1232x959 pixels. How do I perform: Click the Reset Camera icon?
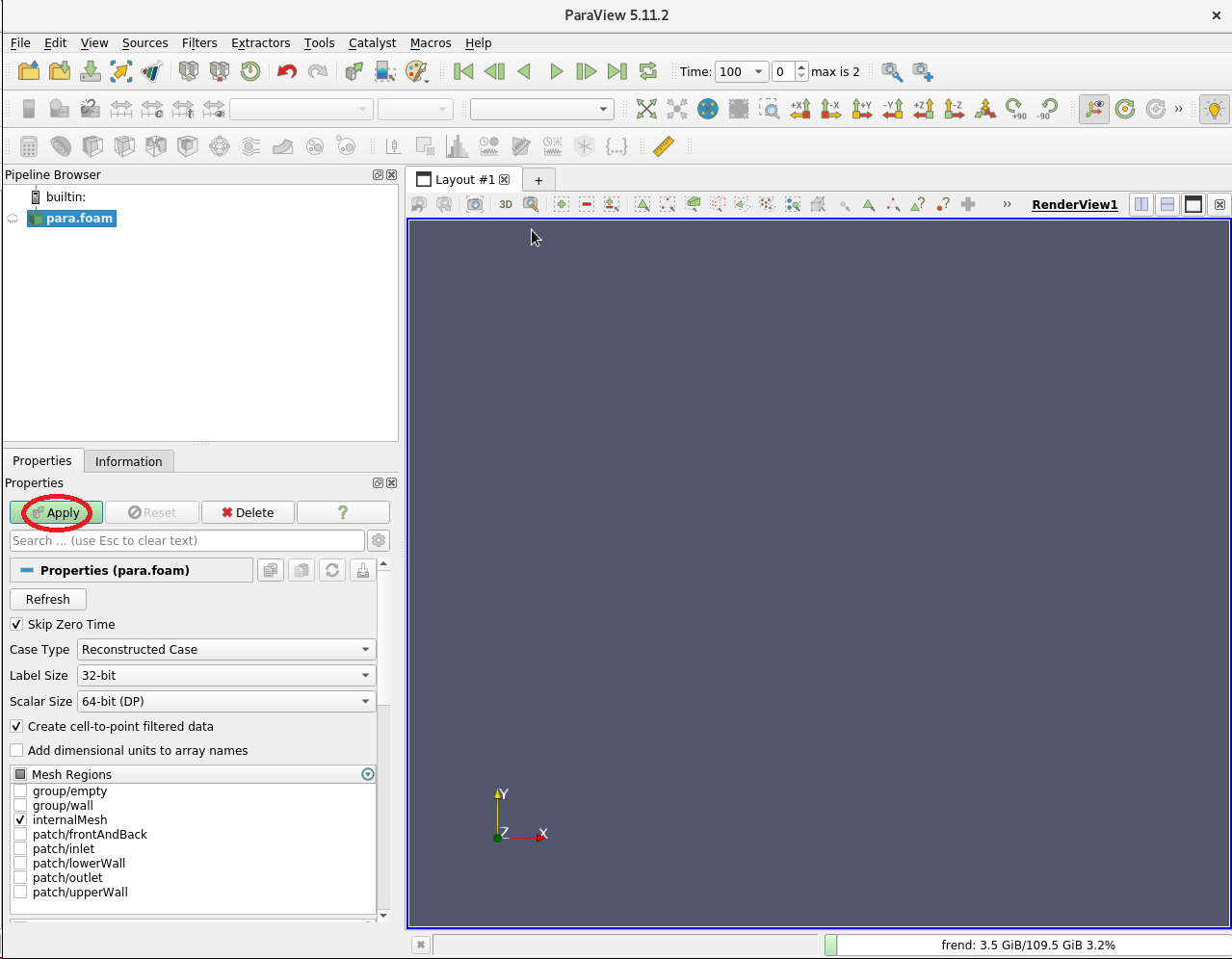646,109
